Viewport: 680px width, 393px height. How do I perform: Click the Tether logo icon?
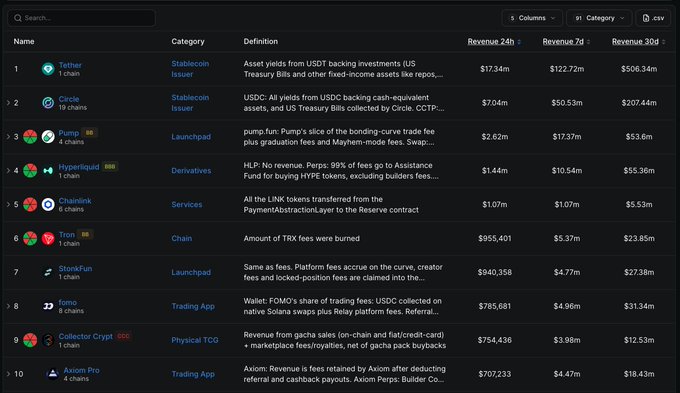(48, 69)
